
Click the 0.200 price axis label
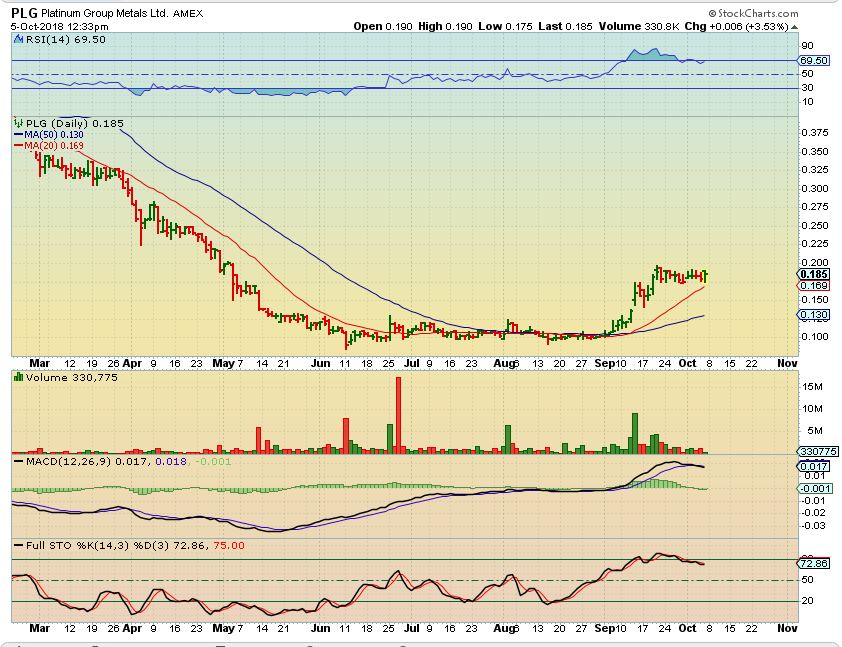(x=815, y=263)
